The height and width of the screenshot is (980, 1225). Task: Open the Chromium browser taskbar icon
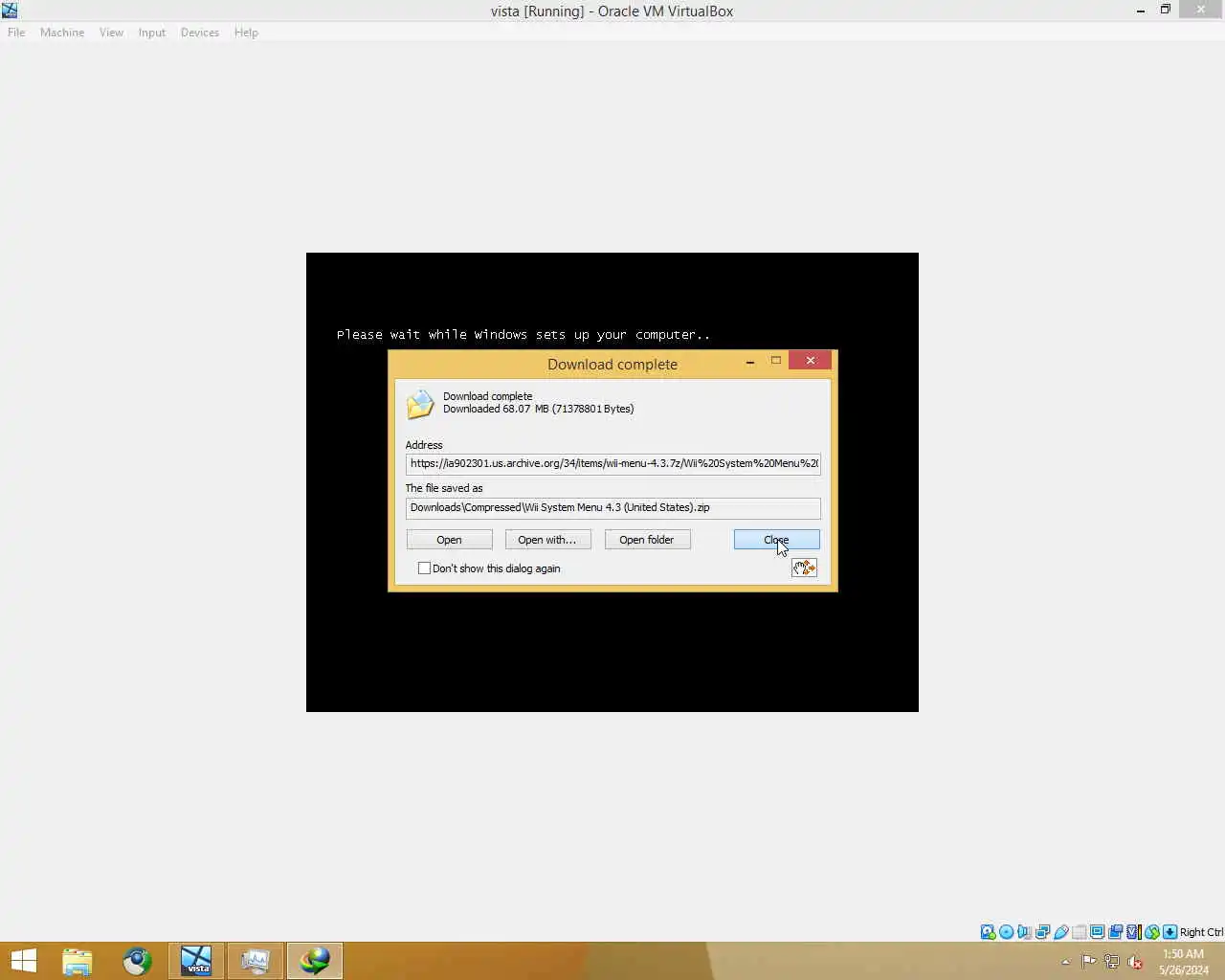(x=137, y=961)
